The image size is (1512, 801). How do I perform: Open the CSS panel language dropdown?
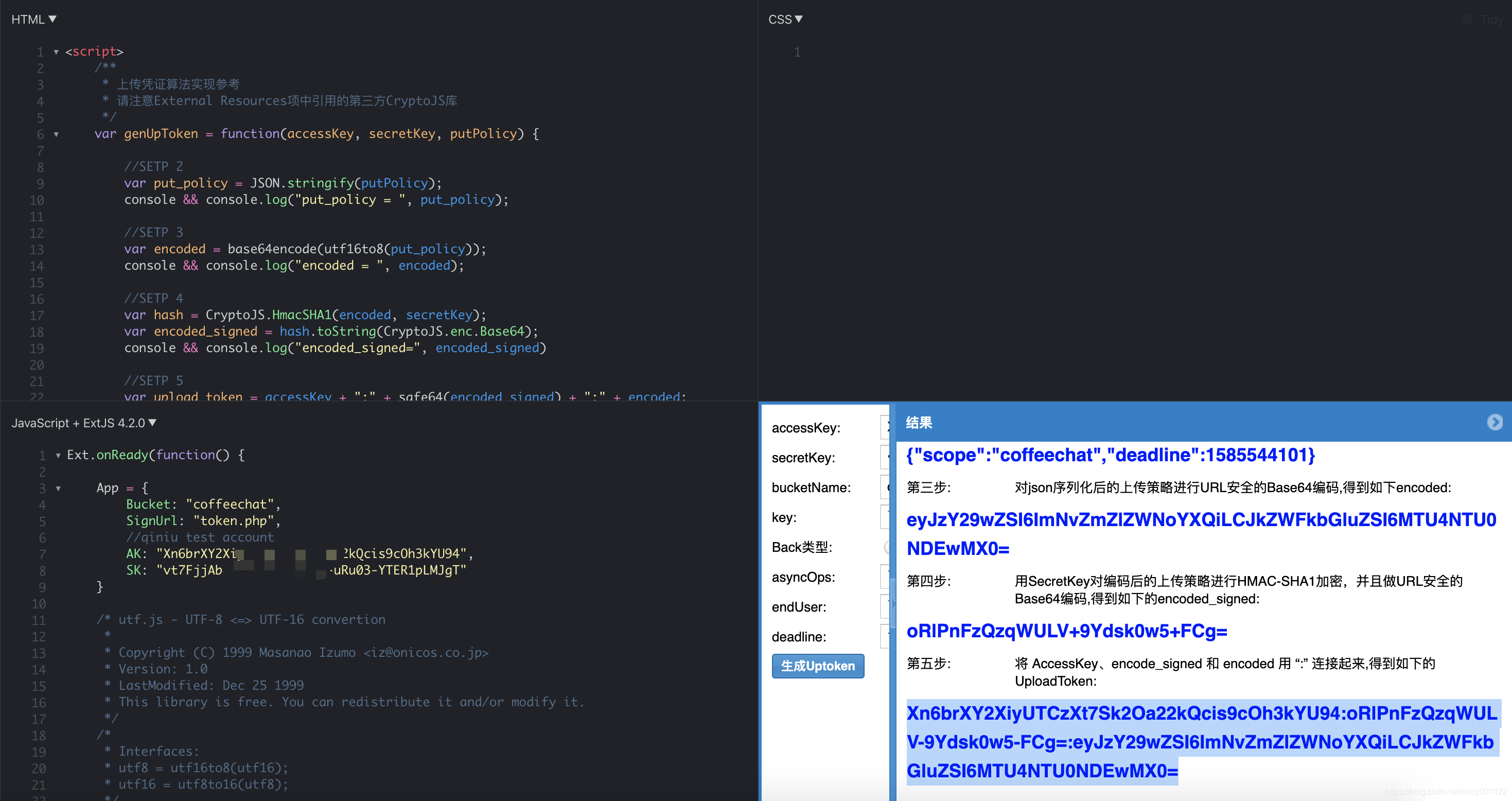(x=785, y=20)
